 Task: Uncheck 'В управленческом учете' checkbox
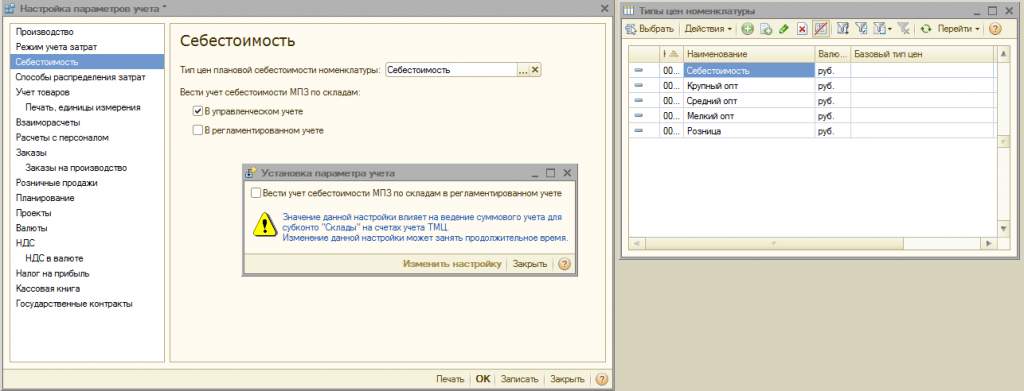pos(198,112)
